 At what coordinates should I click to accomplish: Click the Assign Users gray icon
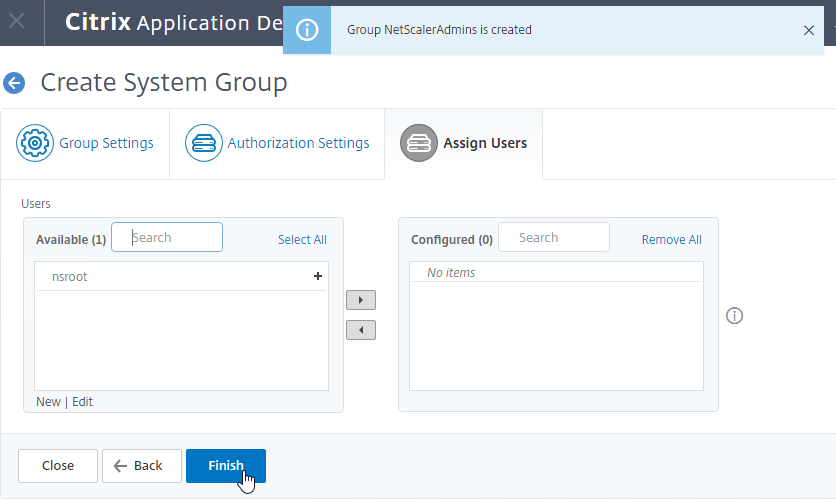click(419, 143)
